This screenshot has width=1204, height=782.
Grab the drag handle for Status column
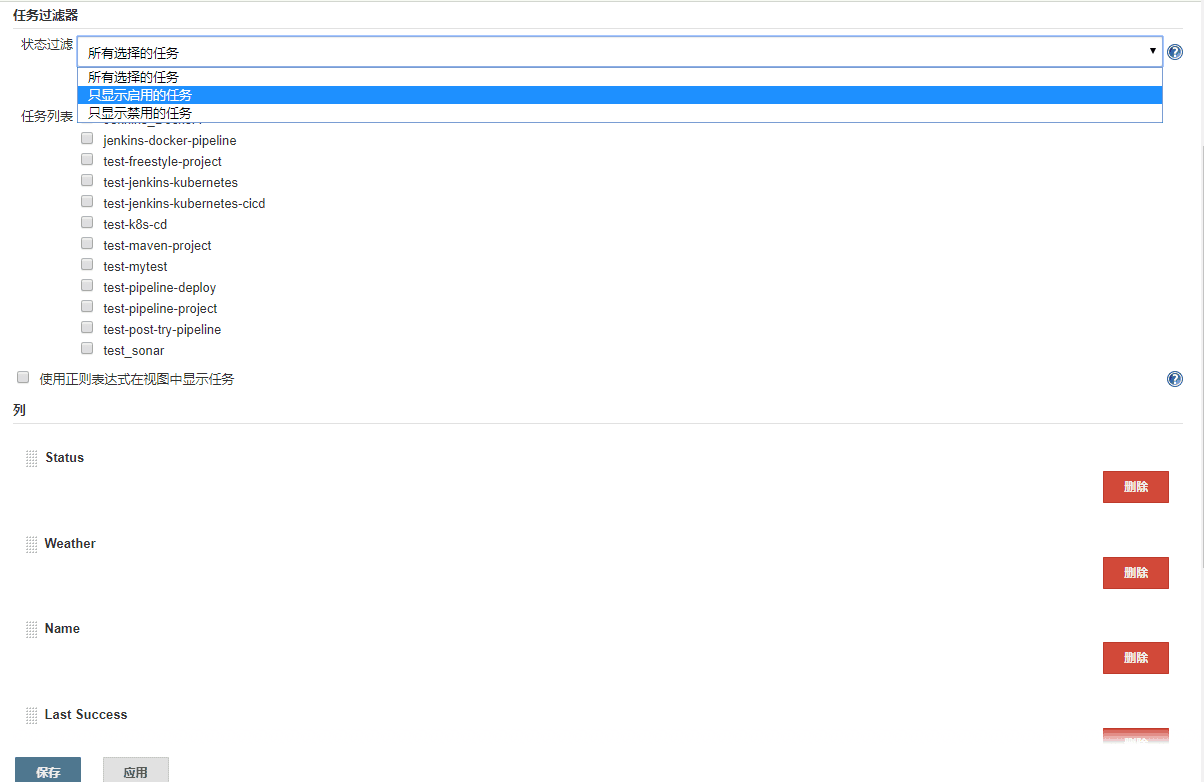point(31,459)
